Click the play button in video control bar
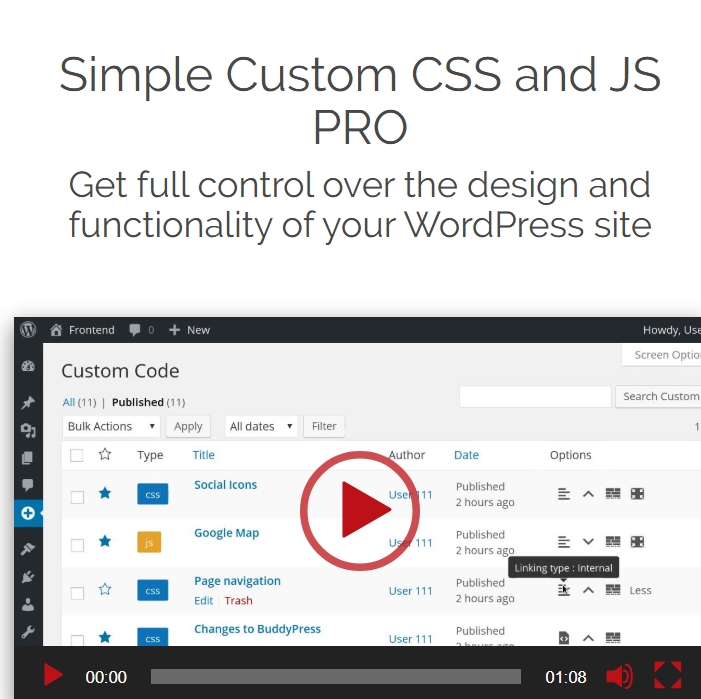This screenshot has height=699, width=701. coord(53,675)
